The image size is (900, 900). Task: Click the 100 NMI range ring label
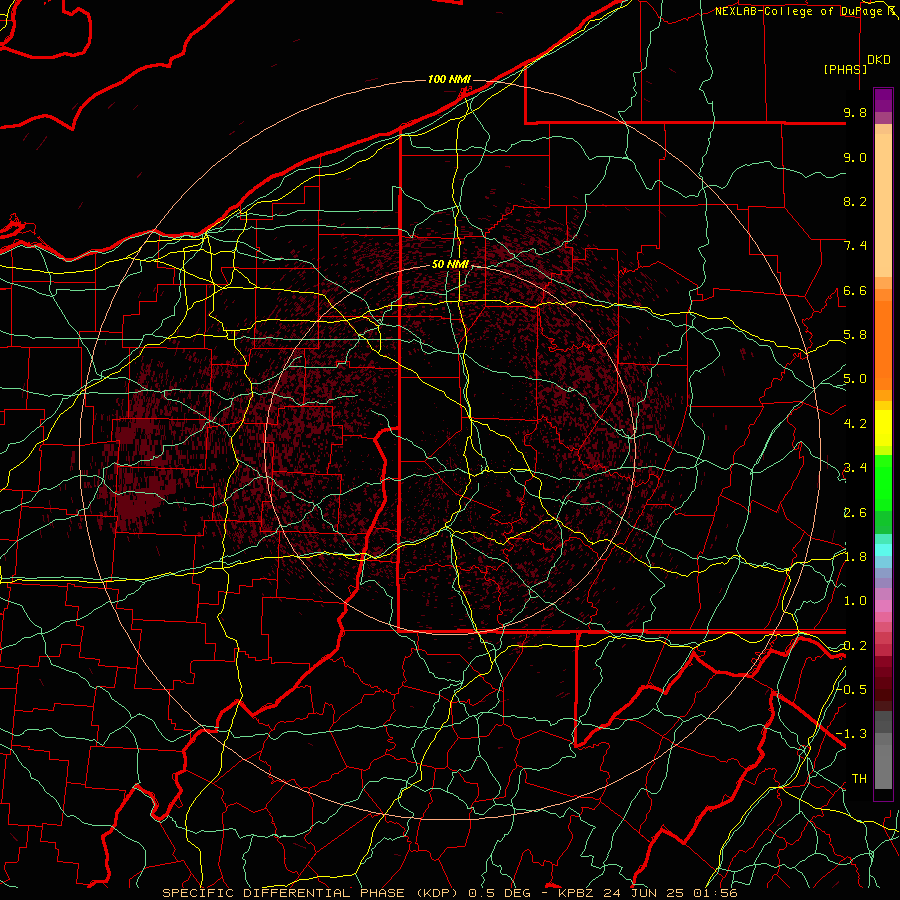point(449,79)
